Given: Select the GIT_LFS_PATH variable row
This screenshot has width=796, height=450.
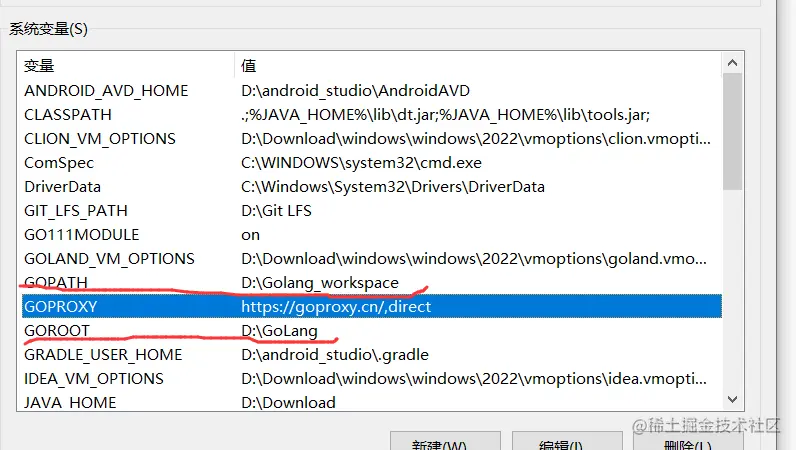Looking at the screenshot, I should 372,210.
